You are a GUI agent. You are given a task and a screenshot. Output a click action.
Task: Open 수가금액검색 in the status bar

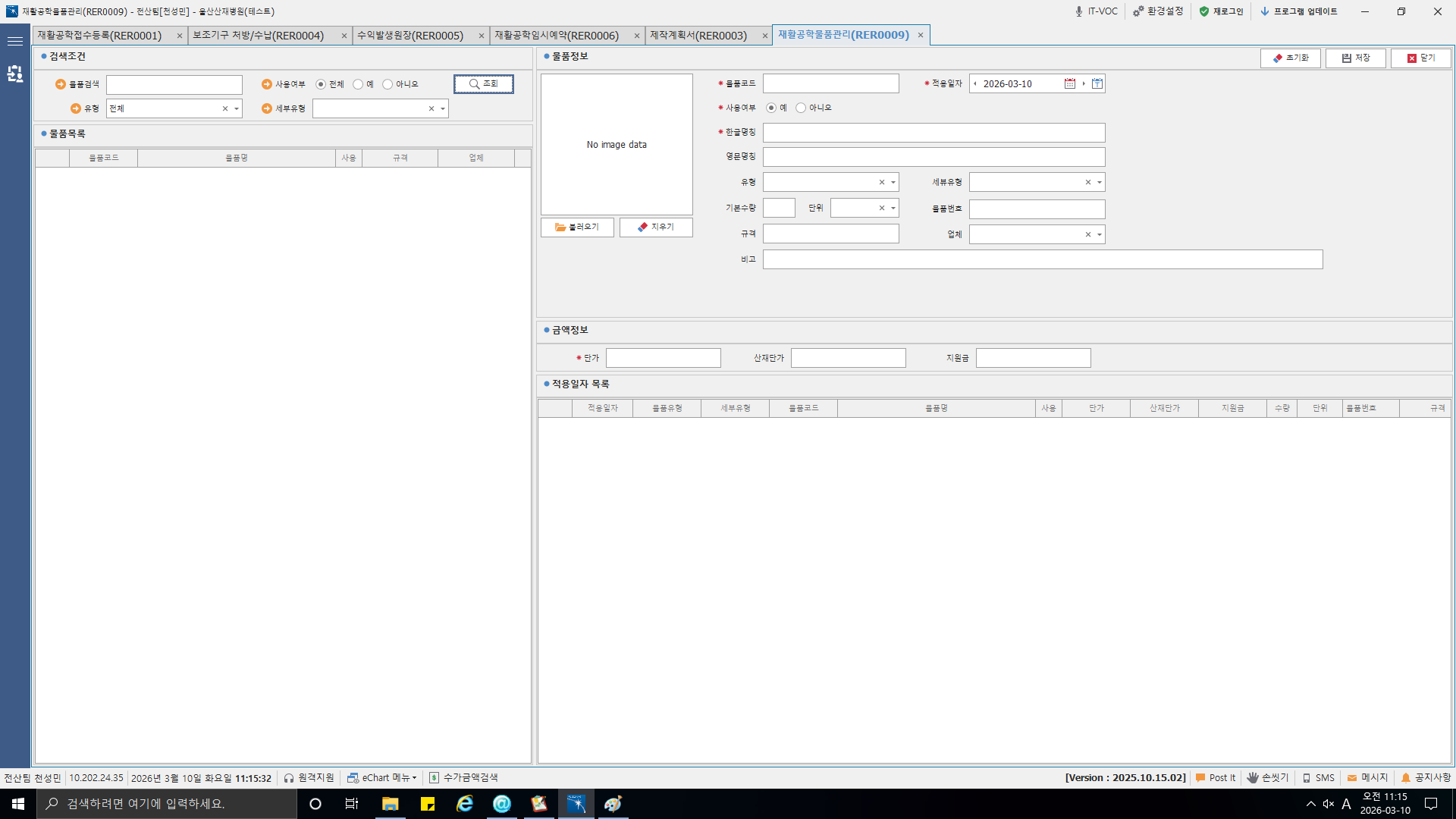coord(463,778)
